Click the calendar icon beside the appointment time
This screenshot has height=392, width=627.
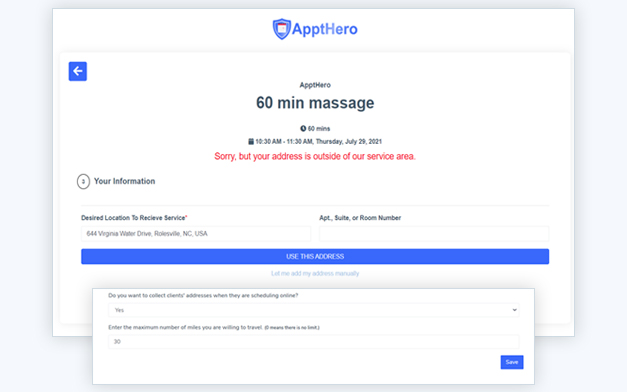click(251, 141)
